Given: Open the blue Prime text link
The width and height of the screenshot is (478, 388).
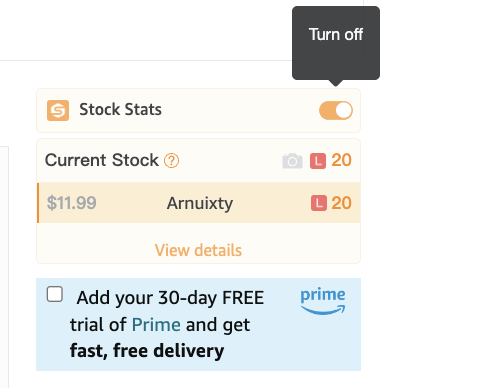Looking at the screenshot, I should pos(156,324).
